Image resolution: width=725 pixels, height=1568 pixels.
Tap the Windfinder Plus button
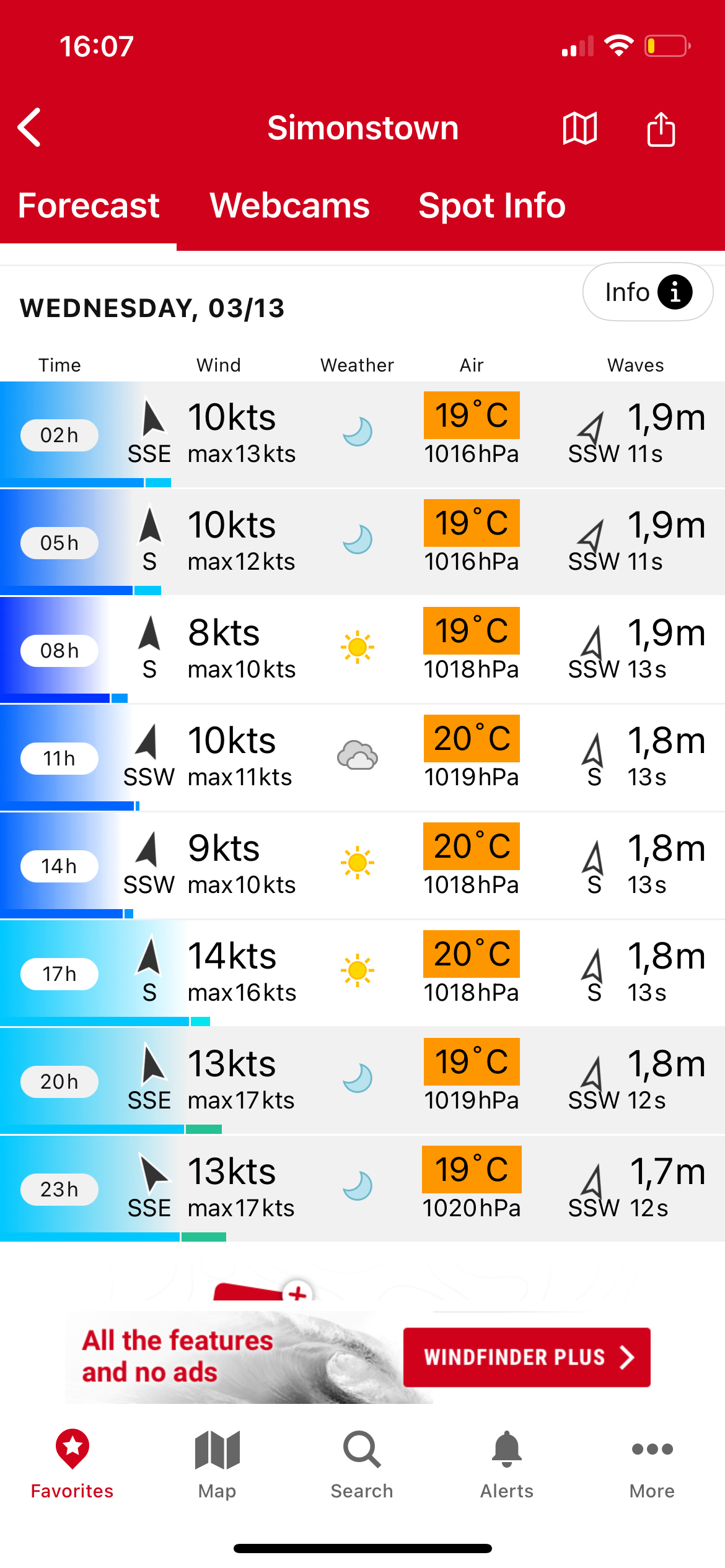point(527,1357)
